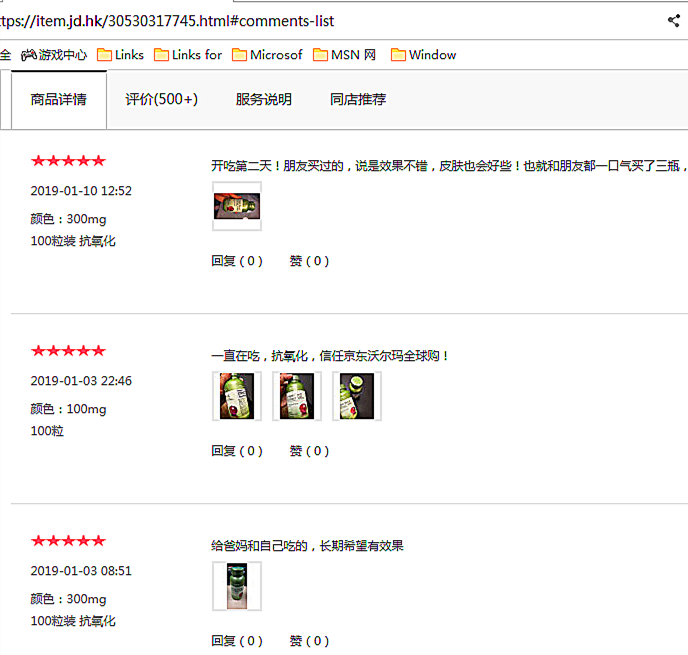The image size is (688, 655).
Task: Open photo in the 2019-01-03 08:51 review
Action: (237, 586)
